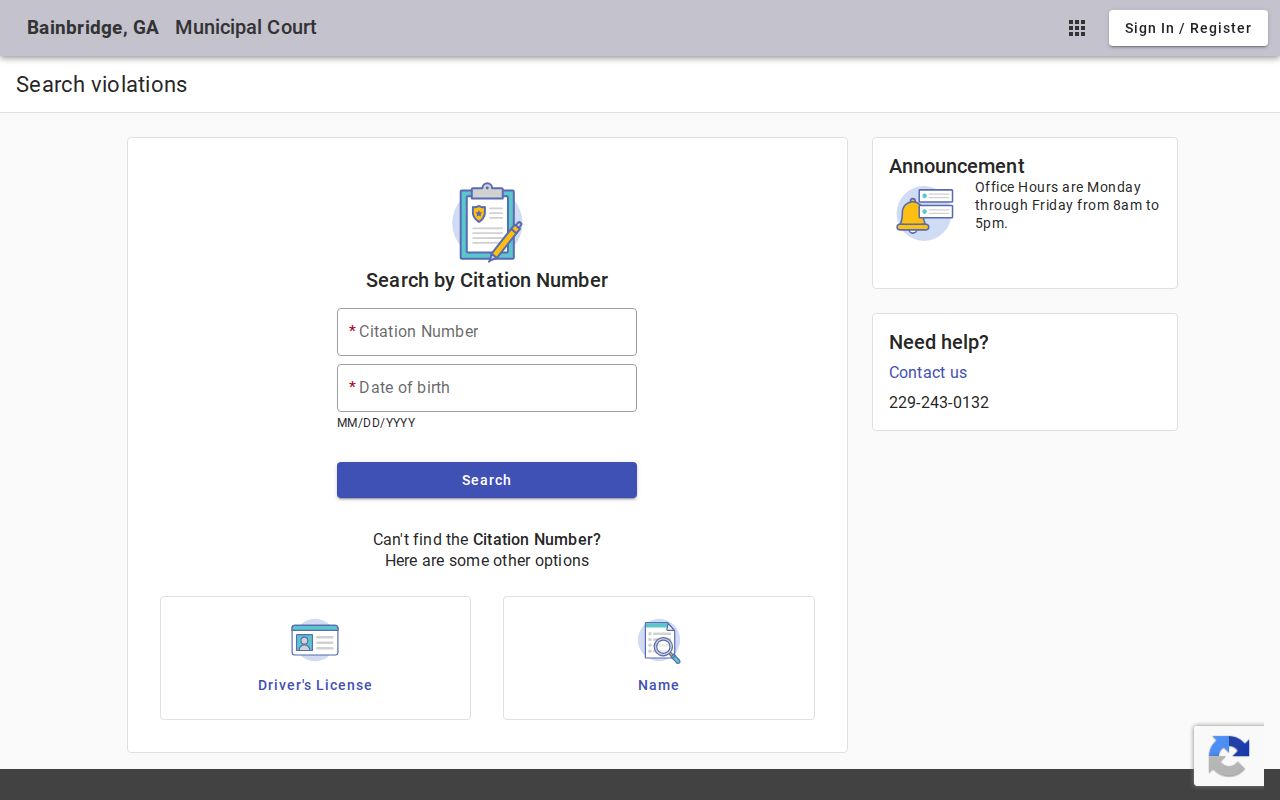This screenshot has width=1280, height=800.
Task: Click the MM/DD/YYYY hint text
Action: click(376, 423)
